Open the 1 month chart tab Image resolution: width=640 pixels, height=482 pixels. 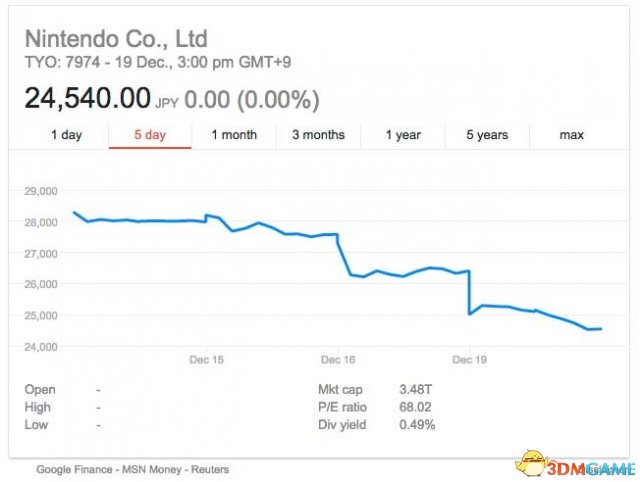tap(233, 135)
